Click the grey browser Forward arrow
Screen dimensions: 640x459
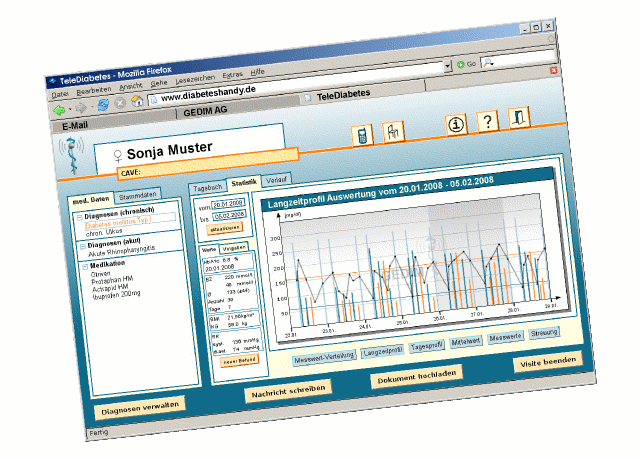[x=81, y=108]
